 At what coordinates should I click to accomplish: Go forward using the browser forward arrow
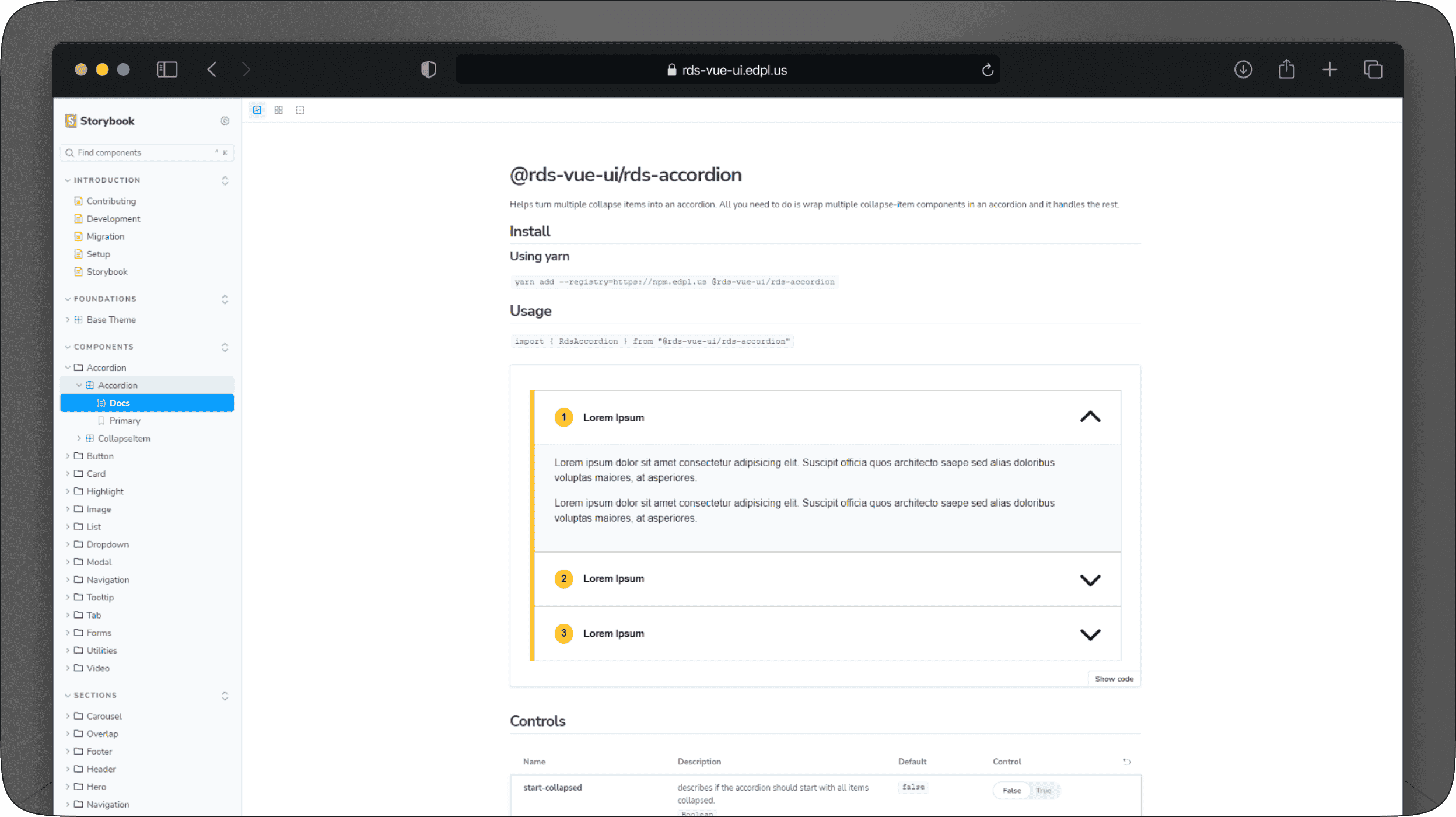click(246, 70)
